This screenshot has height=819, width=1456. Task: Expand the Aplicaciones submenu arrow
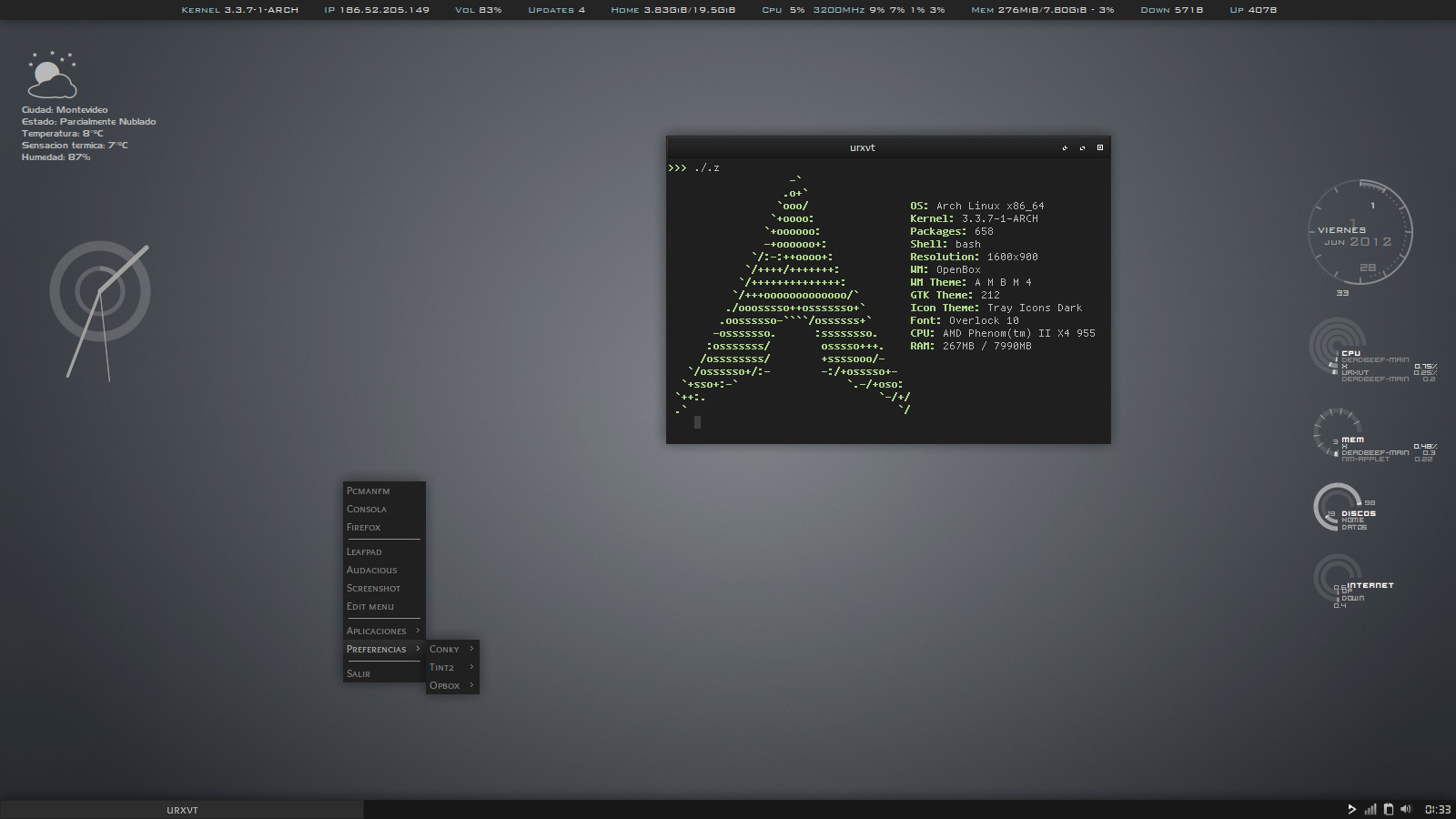pos(418,631)
